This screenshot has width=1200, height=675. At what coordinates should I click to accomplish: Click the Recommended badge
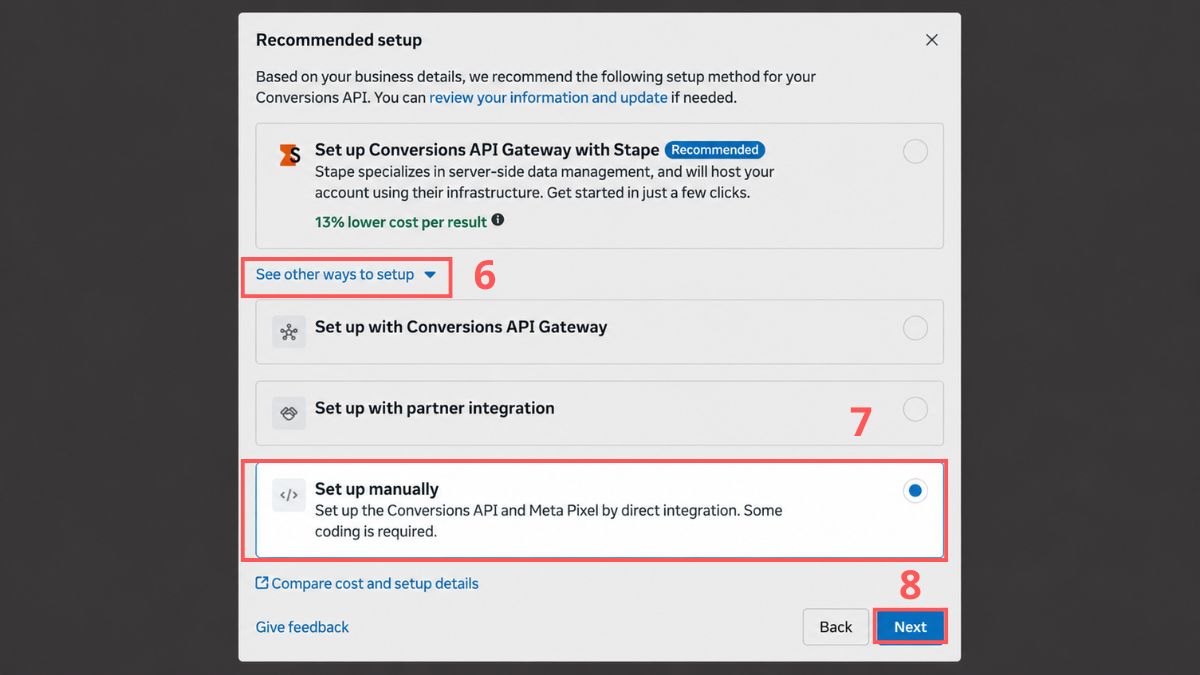[715, 150]
